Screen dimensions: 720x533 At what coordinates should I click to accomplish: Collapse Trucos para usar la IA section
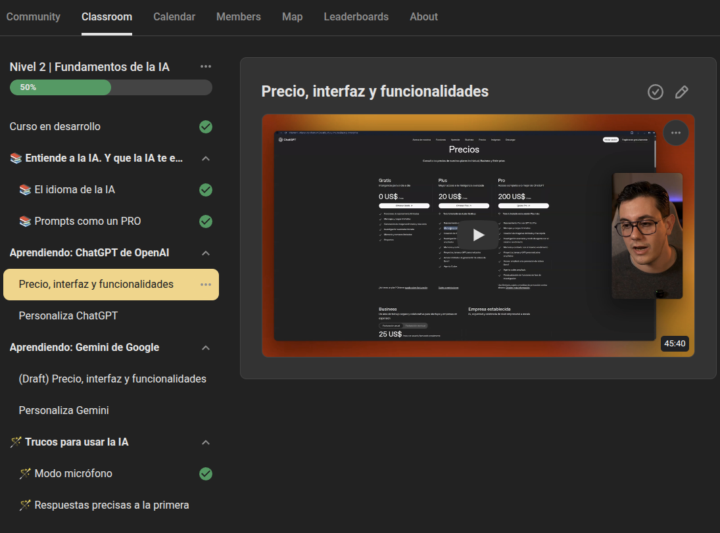[206, 442]
